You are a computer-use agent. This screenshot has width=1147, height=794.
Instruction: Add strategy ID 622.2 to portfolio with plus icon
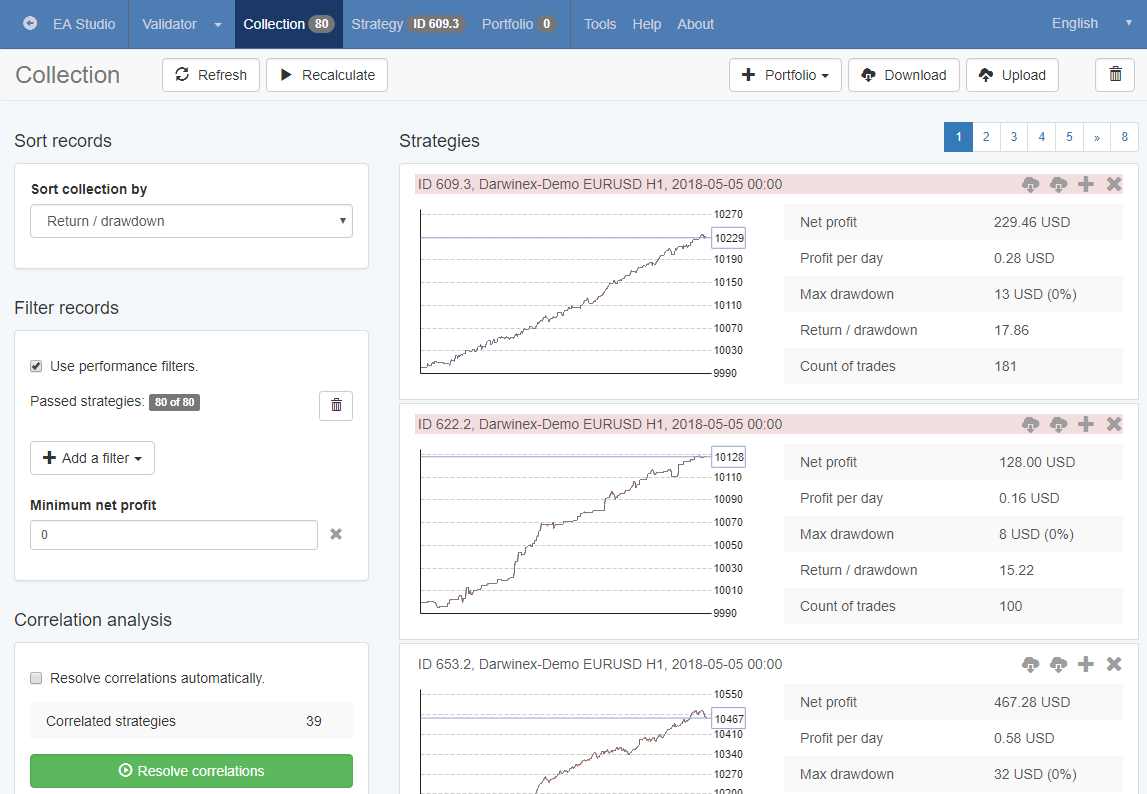click(1086, 424)
